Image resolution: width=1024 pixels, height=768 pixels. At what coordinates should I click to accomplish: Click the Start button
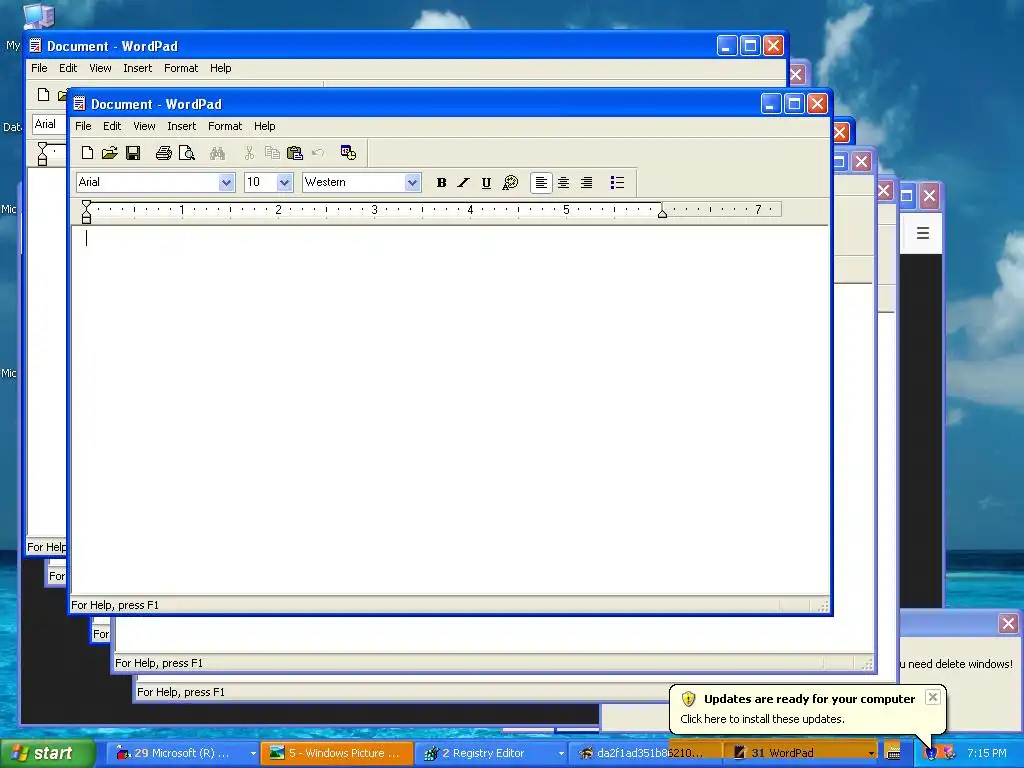[x=47, y=753]
